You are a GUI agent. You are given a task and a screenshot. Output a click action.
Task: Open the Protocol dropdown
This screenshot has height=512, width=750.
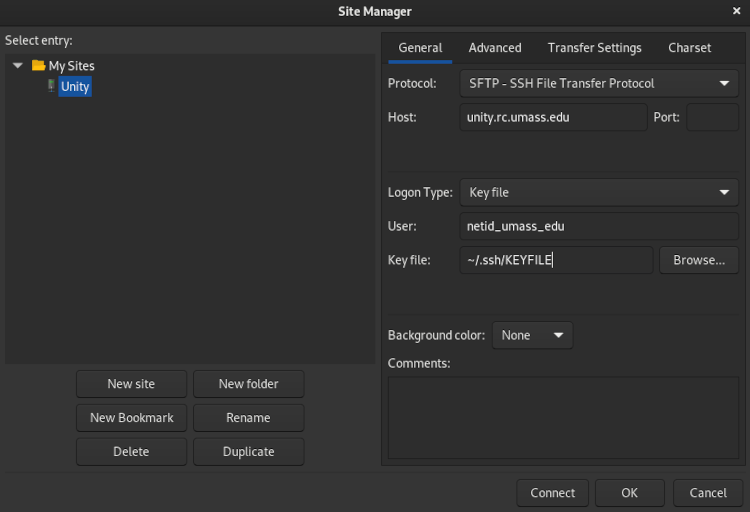[598, 84]
